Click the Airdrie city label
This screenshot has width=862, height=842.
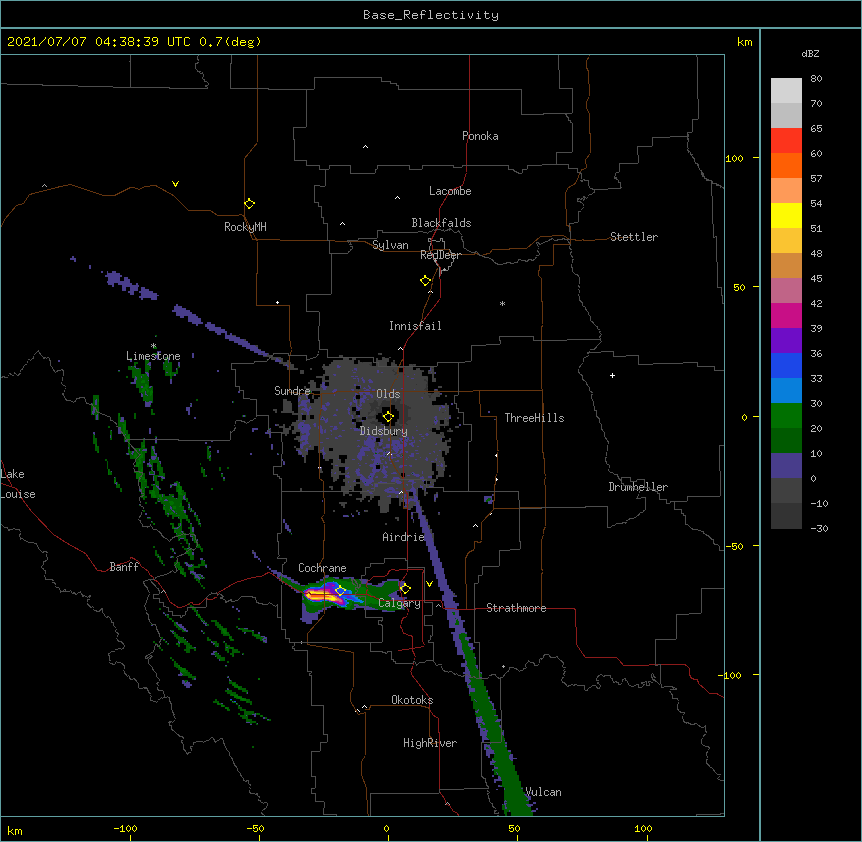tap(404, 537)
